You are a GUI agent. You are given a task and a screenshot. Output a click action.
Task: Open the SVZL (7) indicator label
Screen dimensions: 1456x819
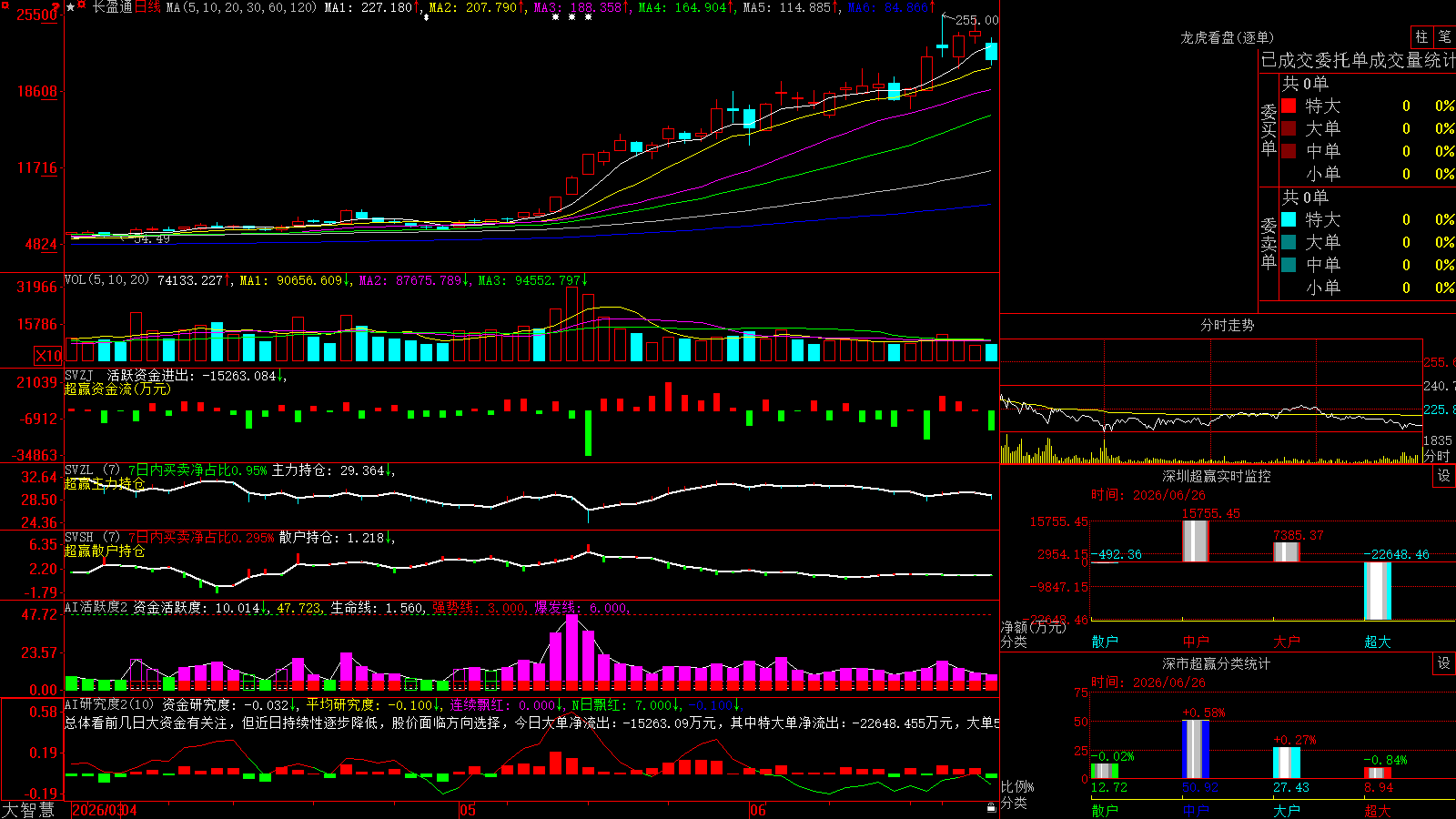pos(92,470)
